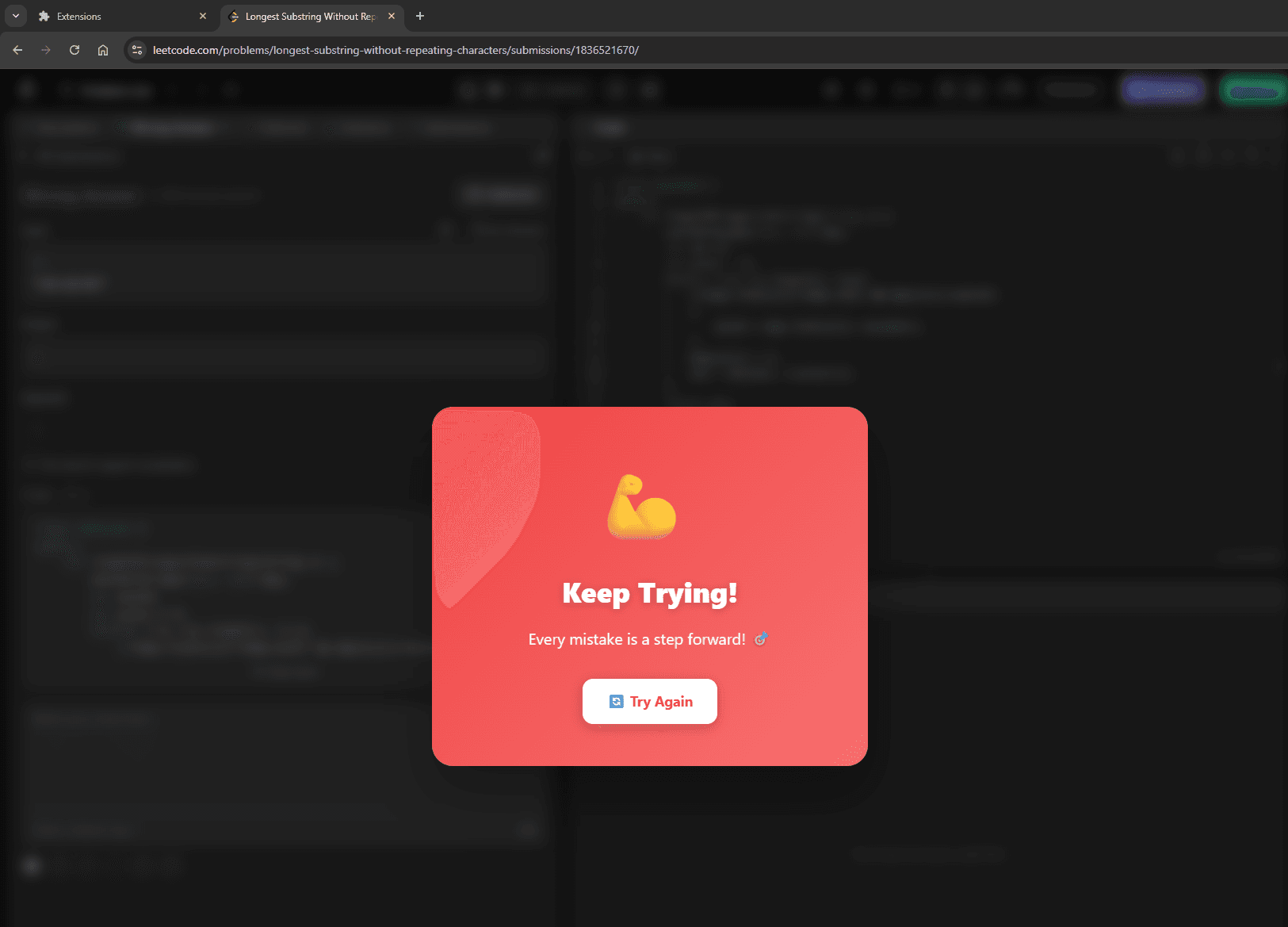1288x927 pixels.
Task: Click the flexed bicep emoji
Action: pos(641,508)
